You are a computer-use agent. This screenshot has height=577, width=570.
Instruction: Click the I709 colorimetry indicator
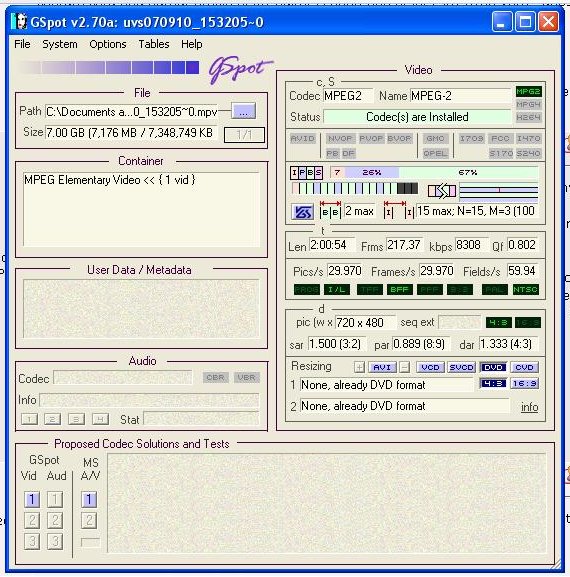471,139
